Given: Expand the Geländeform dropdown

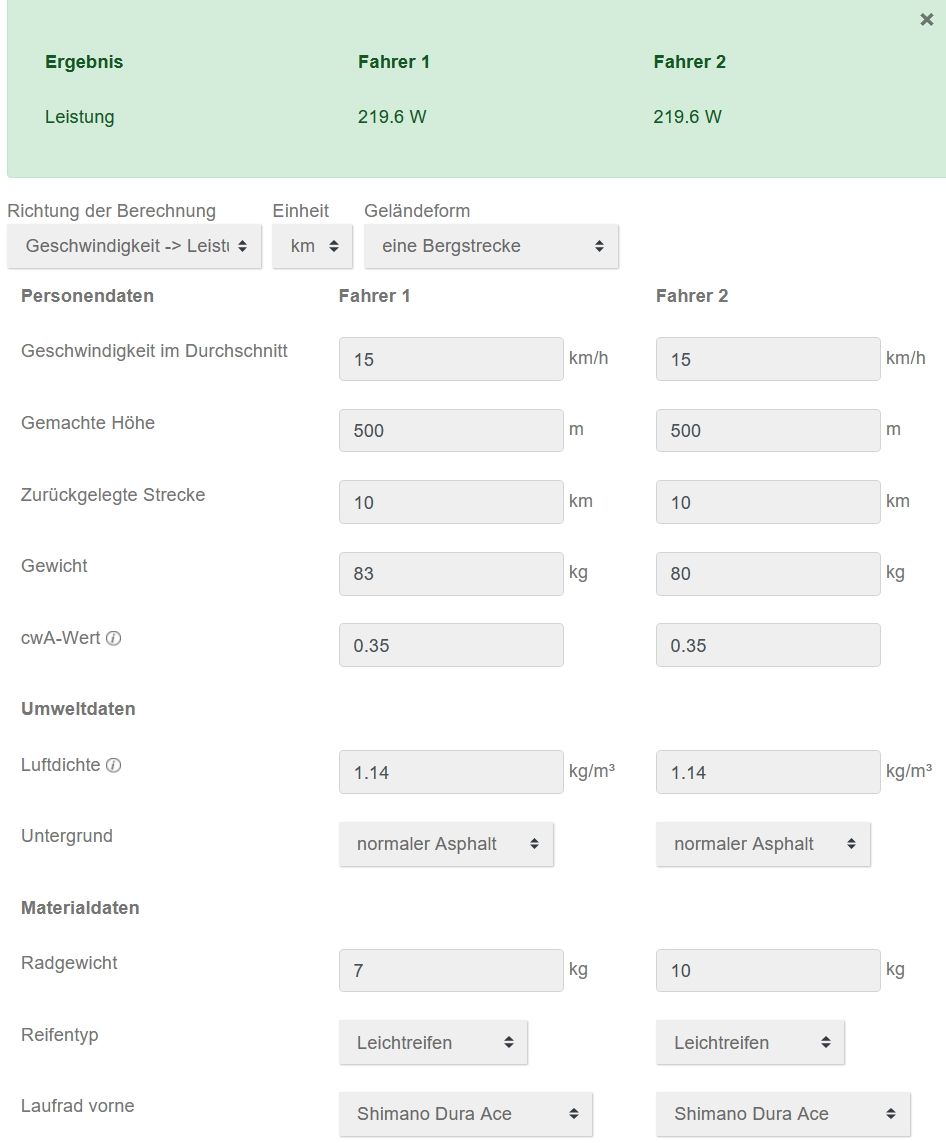Looking at the screenshot, I should (x=491, y=246).
